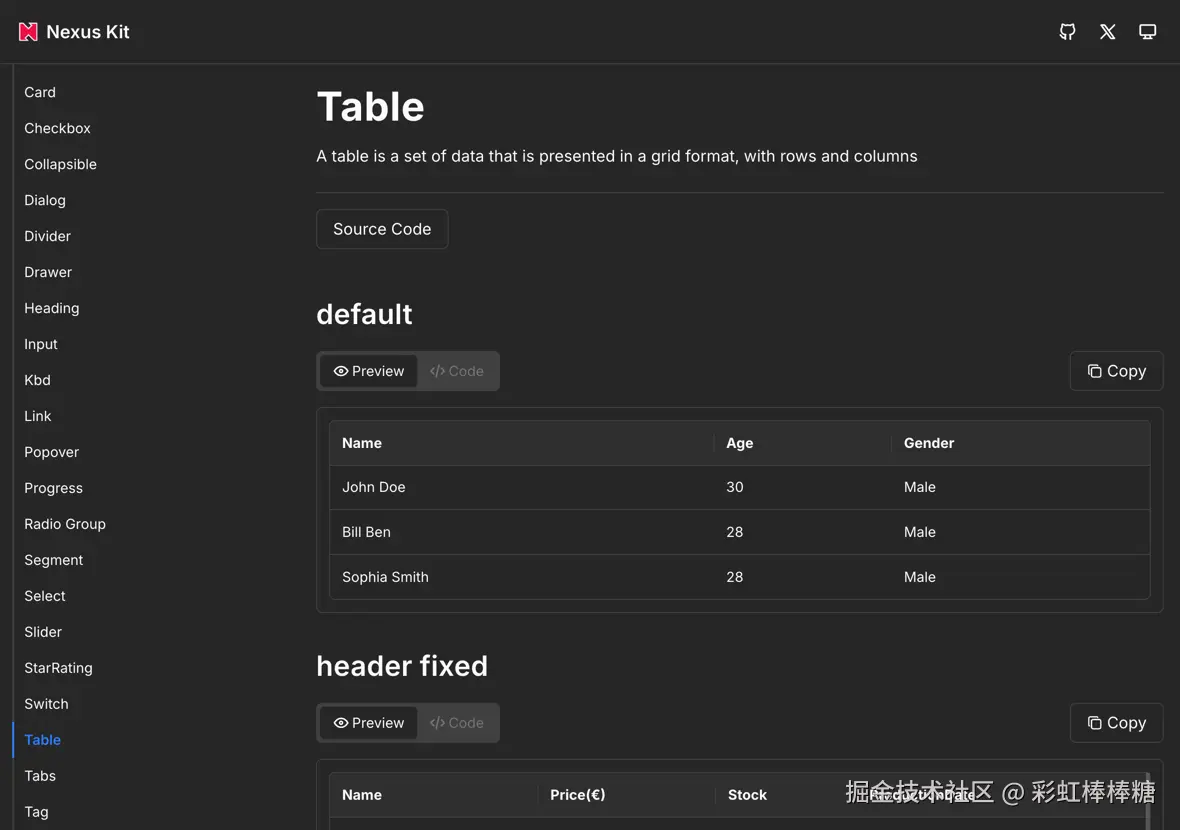Switch header fixed example to Code view
The image size is (1180, 830).
[457, 723]
